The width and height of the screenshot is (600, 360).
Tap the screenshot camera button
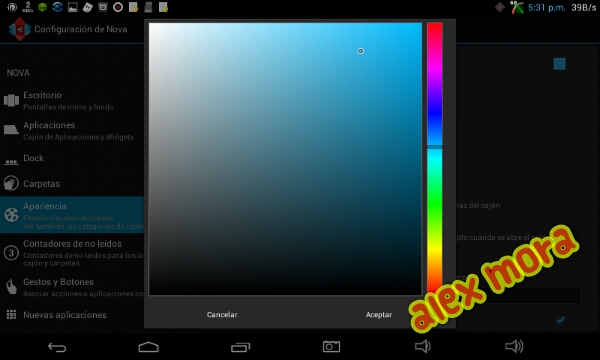[x=331, y=347]
